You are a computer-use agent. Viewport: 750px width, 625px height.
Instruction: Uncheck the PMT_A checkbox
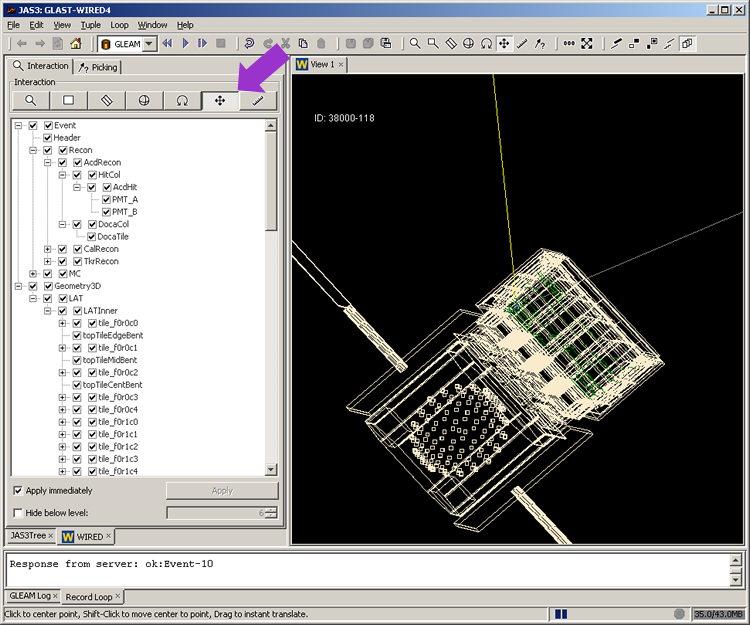[x=106, y=199]
